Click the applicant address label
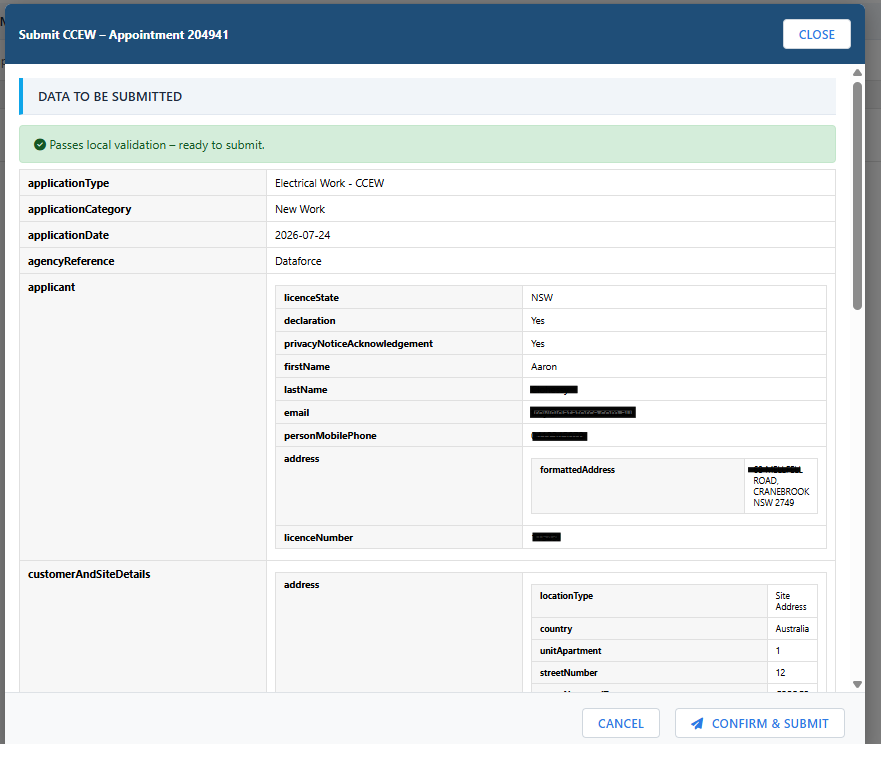 point(302,458)
